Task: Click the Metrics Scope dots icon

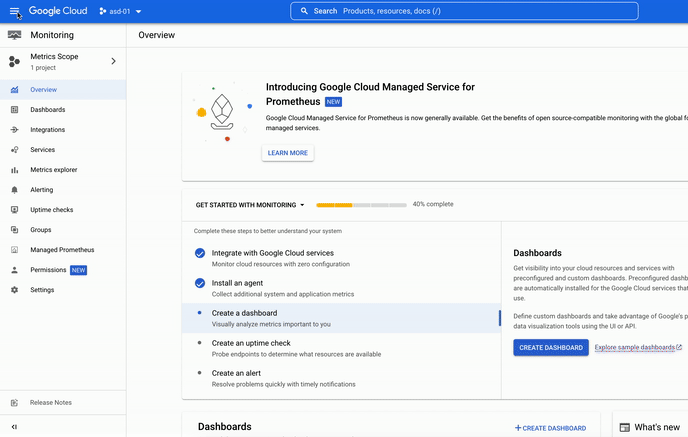Action: pyautogui.click(x=14, y=61)
